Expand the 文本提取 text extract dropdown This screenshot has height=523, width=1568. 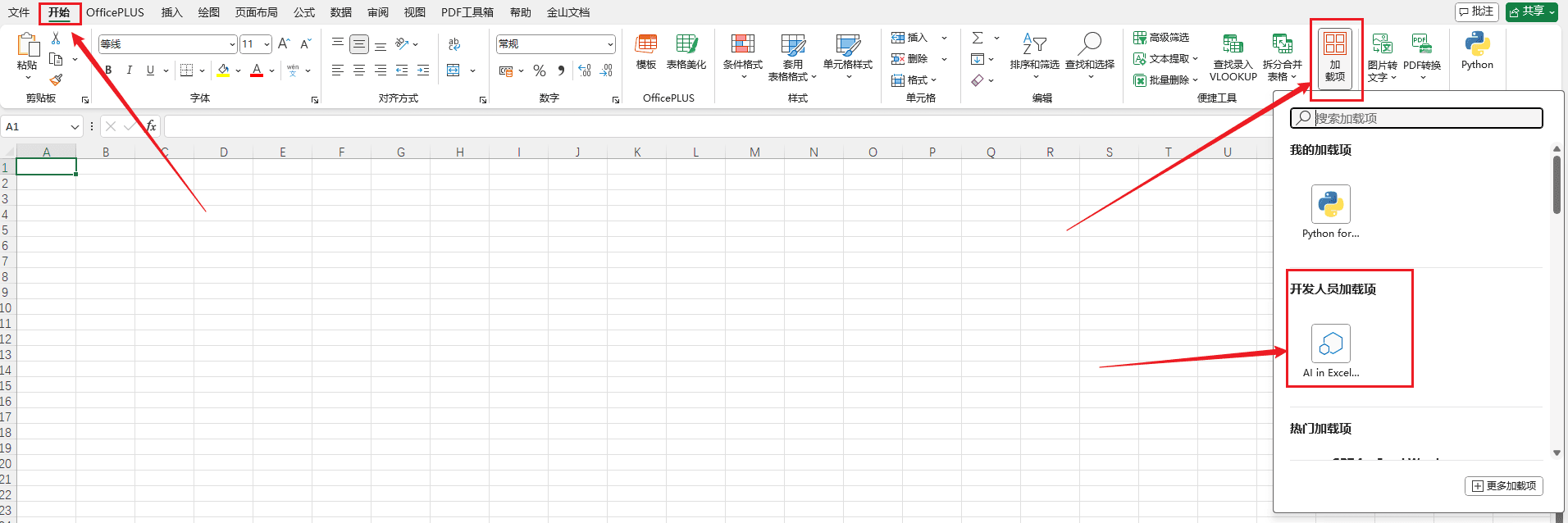point(1195,59)
